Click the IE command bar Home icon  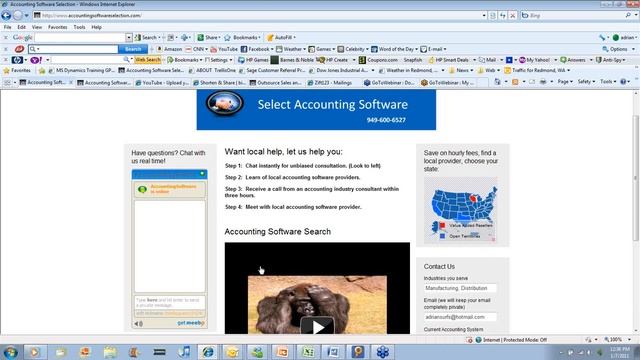coord(497,82)
